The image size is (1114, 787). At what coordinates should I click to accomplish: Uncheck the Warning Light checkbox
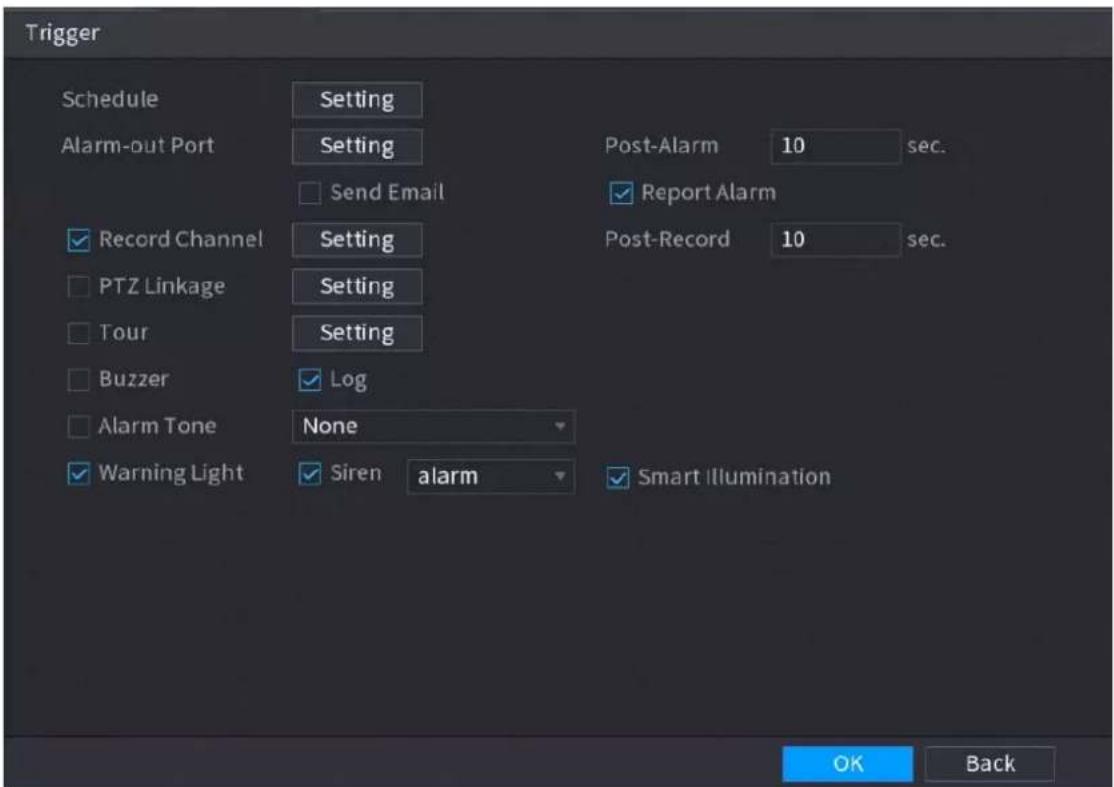coord(78,474)
